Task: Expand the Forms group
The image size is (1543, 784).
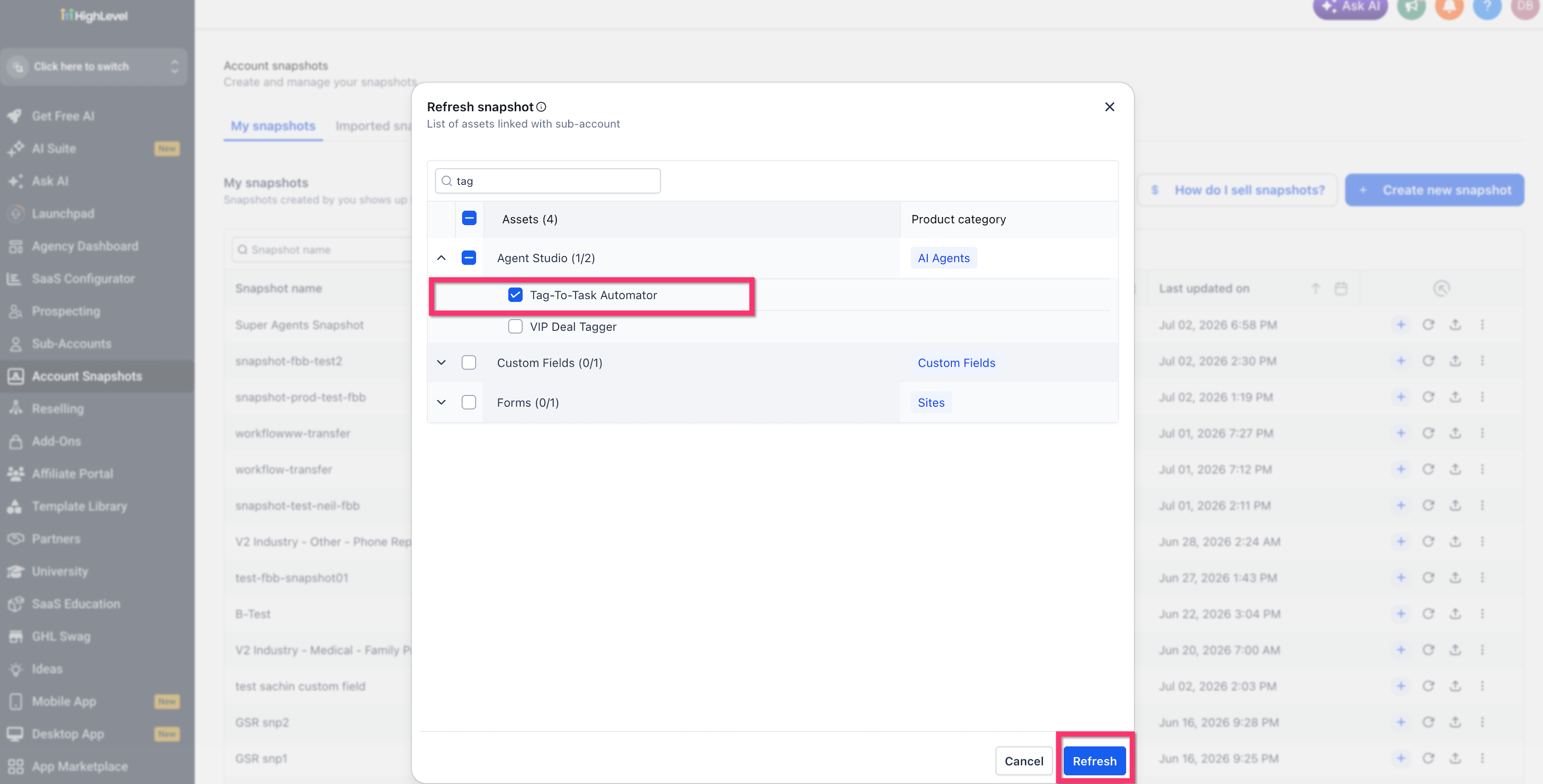Action: pos(441,402)
